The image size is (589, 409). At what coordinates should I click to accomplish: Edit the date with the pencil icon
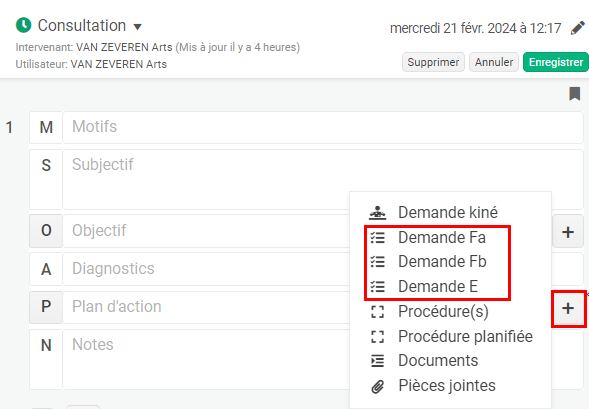[x=577, y=28]
